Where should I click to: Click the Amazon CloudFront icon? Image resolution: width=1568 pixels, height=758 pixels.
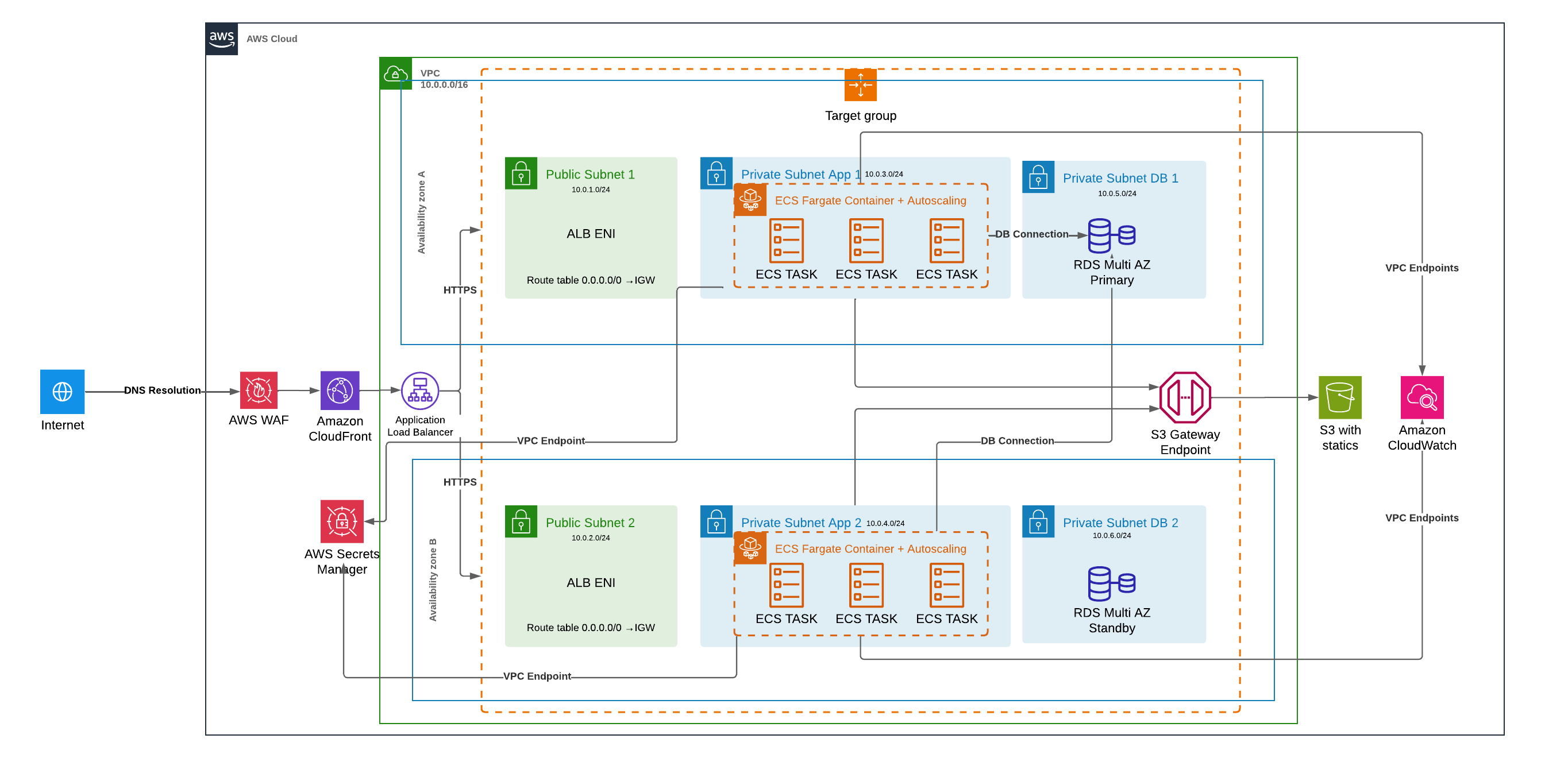340,390
